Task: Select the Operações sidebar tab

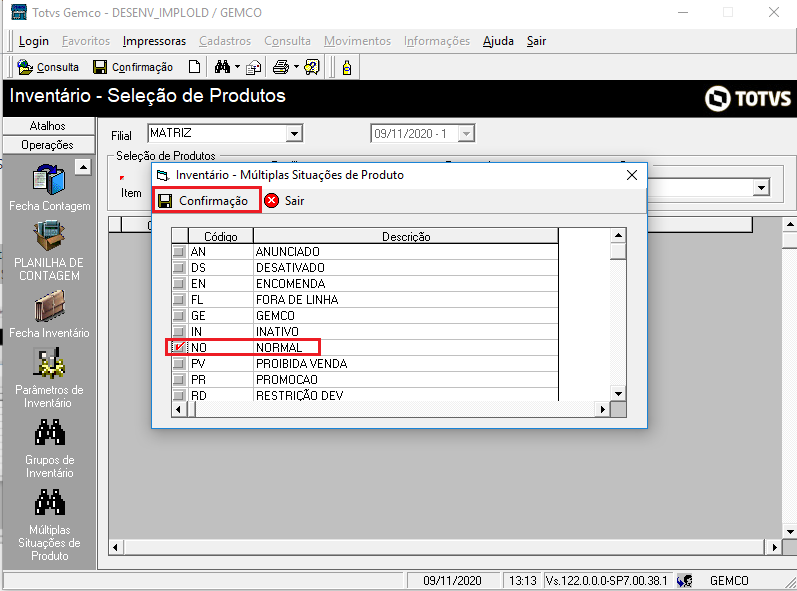Action: (x=48, y=145)
